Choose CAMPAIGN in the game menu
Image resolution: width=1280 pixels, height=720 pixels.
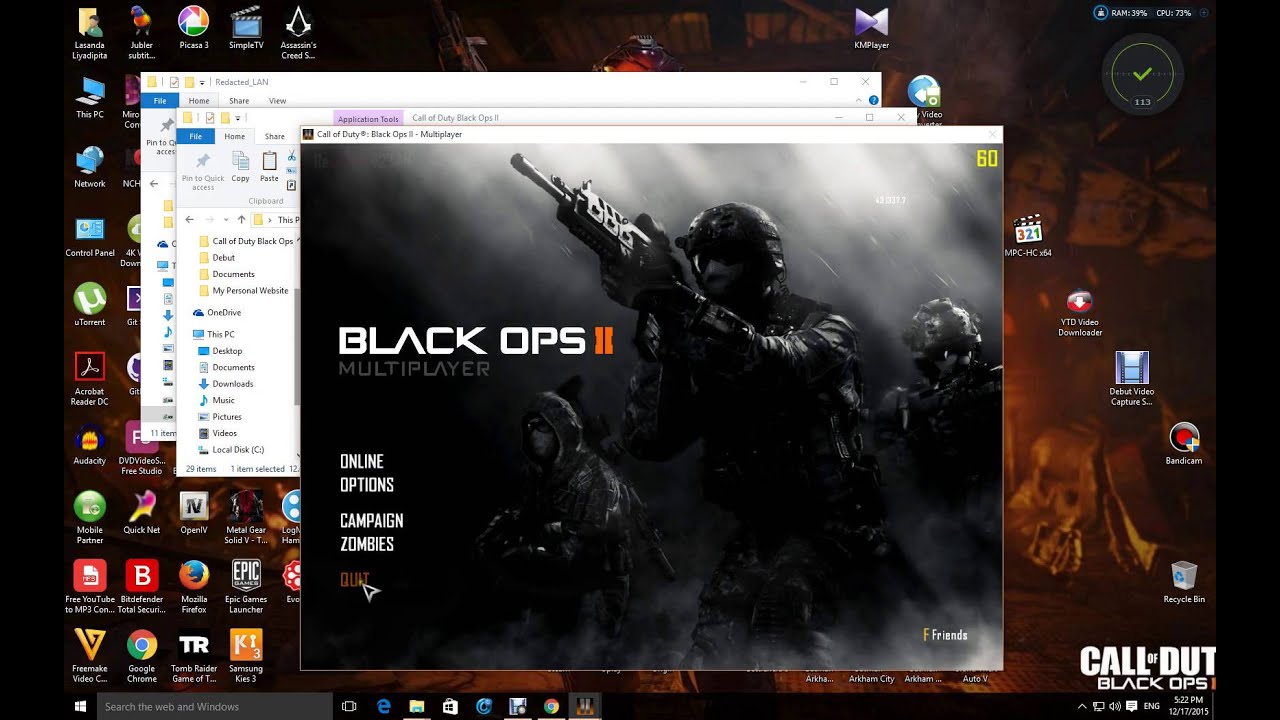(372, 521)
